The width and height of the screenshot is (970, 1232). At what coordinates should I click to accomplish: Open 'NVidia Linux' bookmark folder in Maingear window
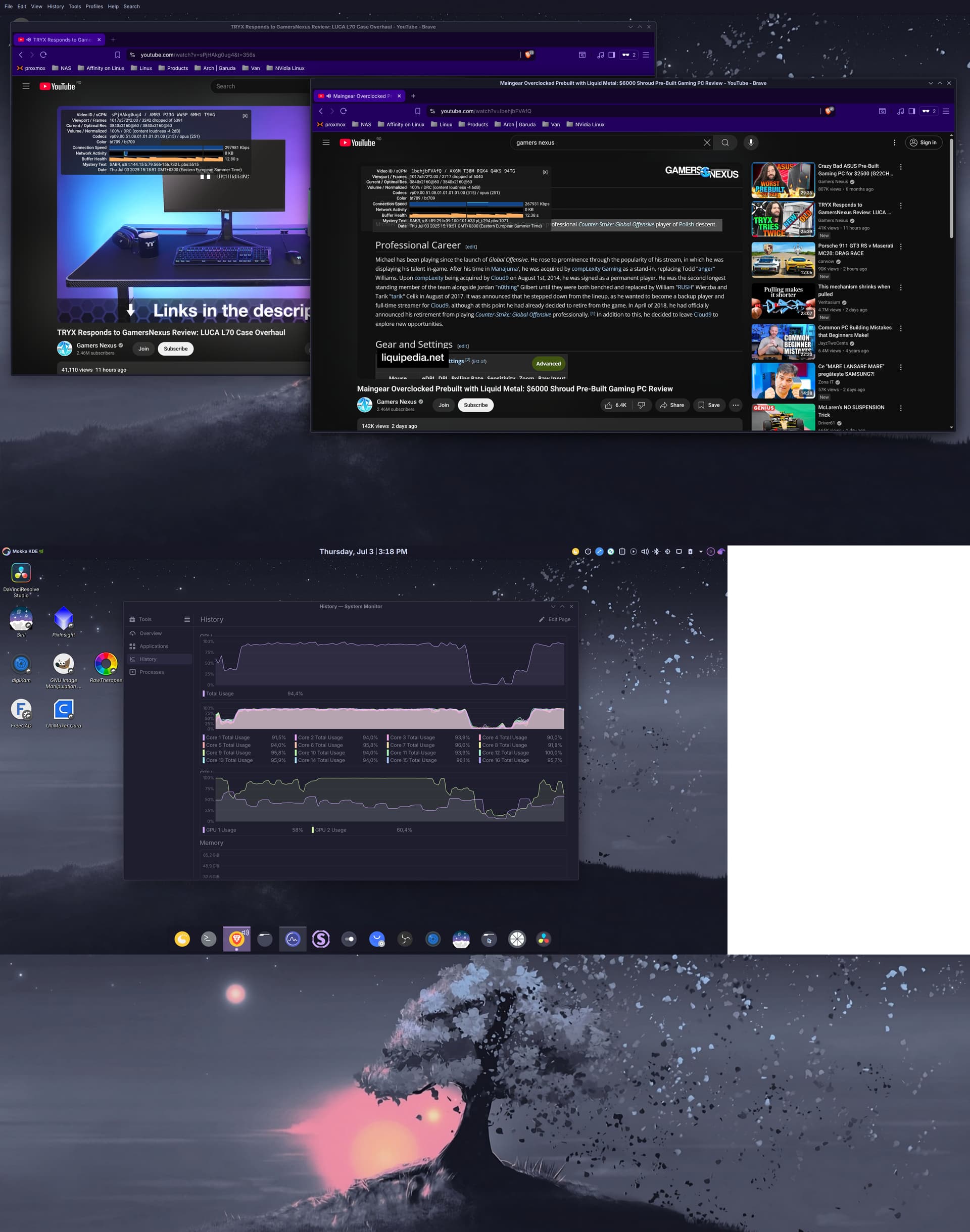585,124
